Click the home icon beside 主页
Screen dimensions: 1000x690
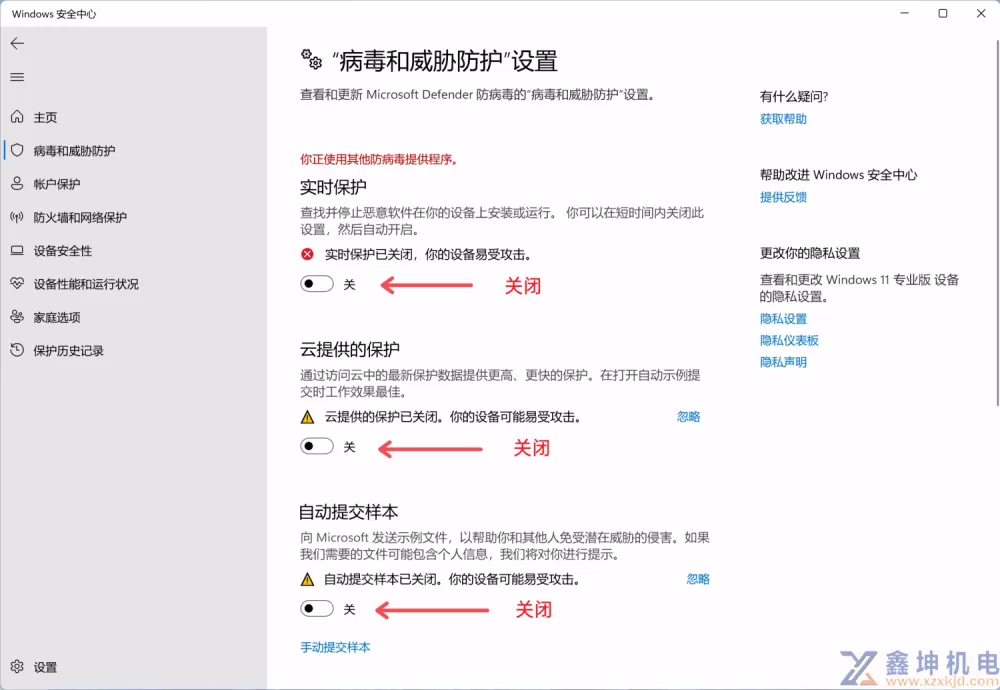17,117
